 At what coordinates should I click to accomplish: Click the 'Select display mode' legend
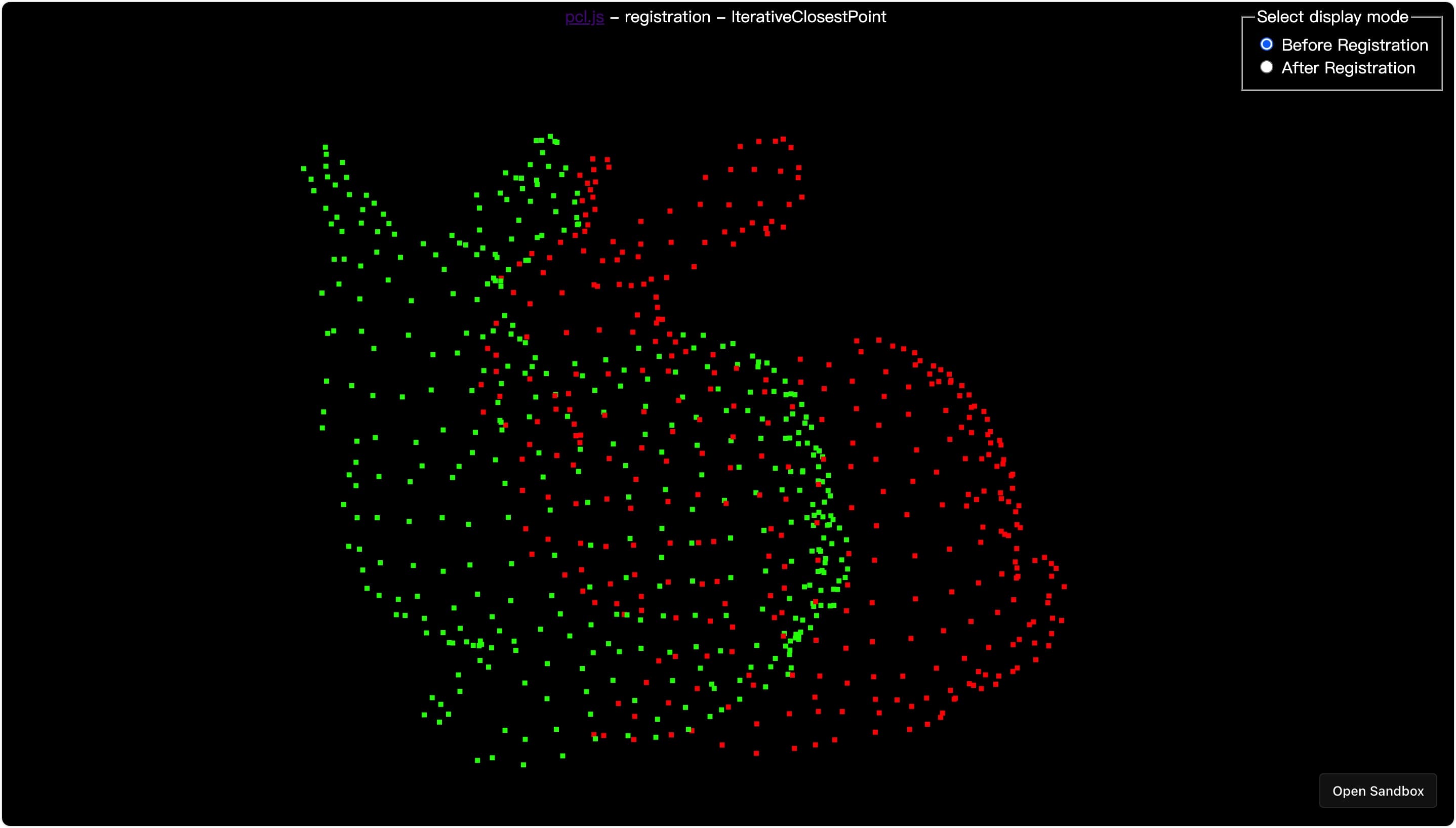pos(1332,17)
